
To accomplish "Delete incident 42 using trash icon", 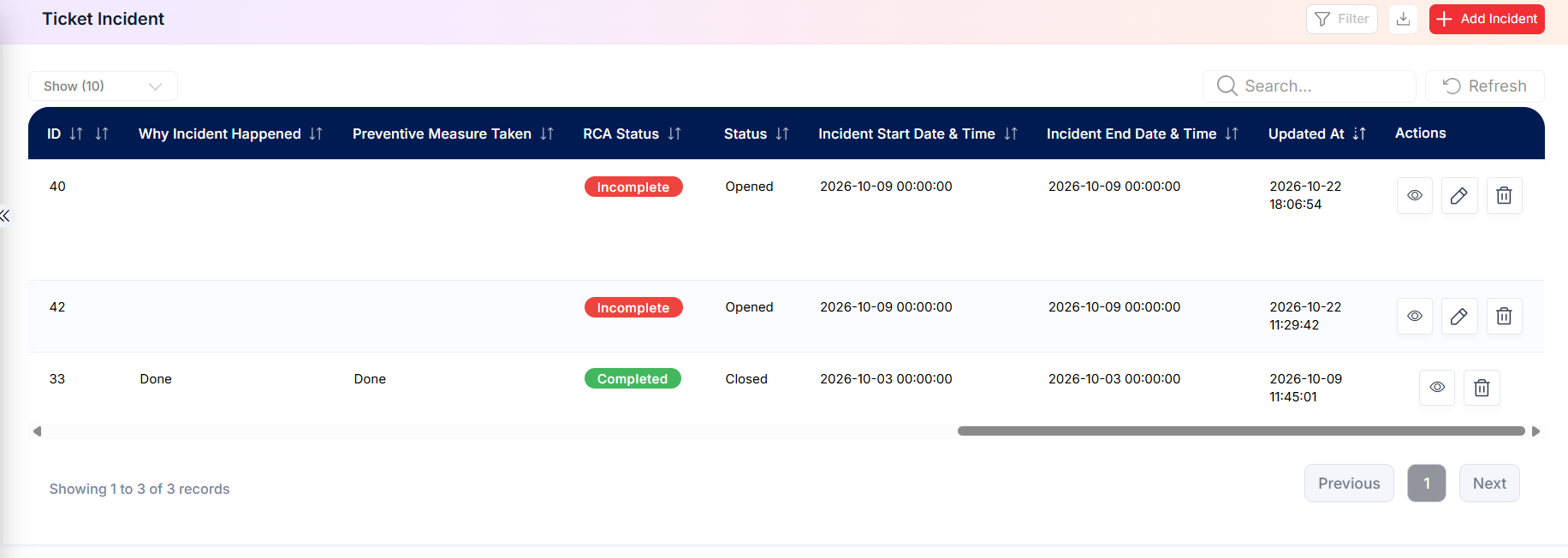I will [1504, 317].
